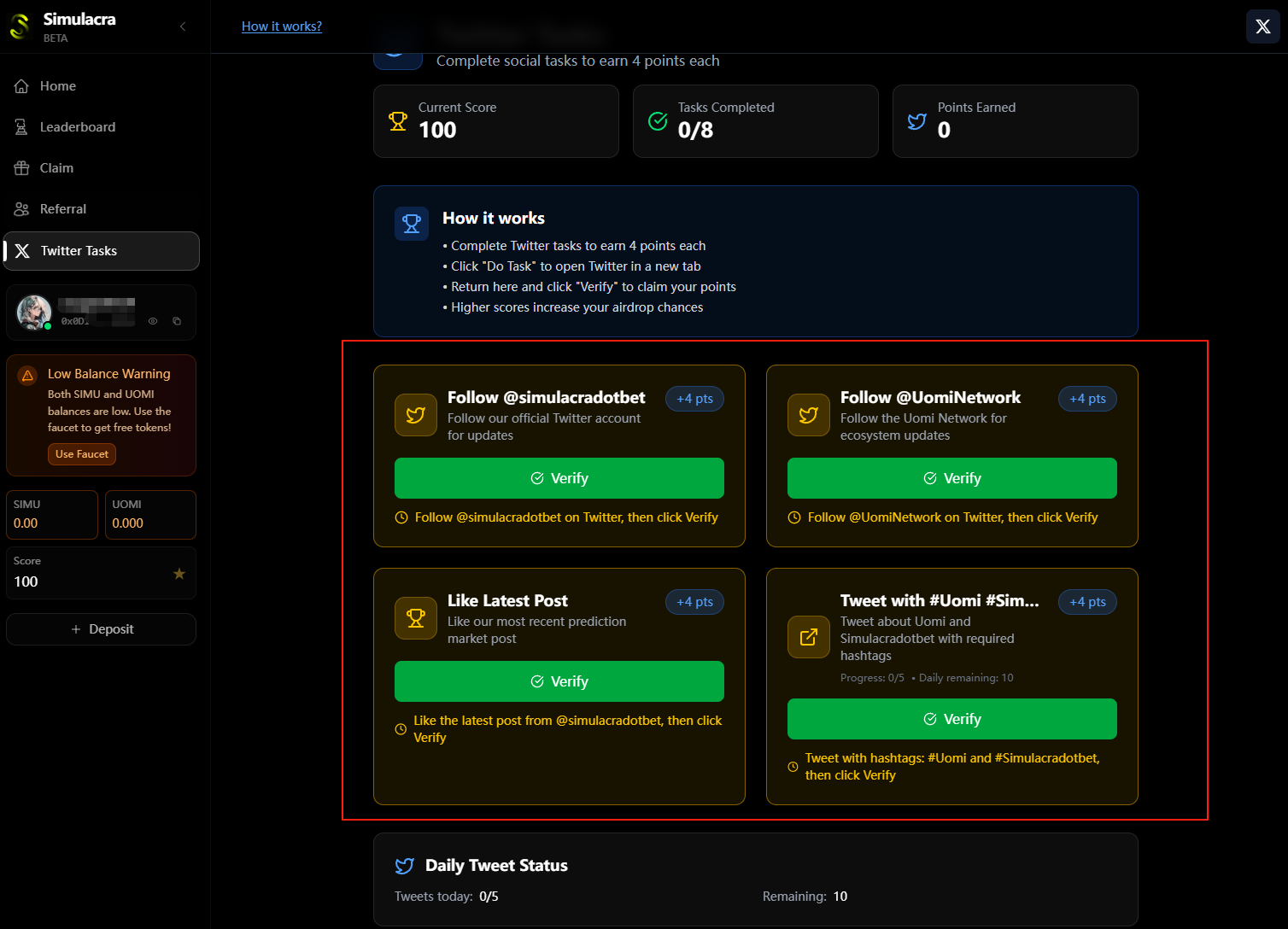Screen dimensions: 1288x929
Task: Verify the Follow @UomiNetwork task
Action: [x=951, y=478]
